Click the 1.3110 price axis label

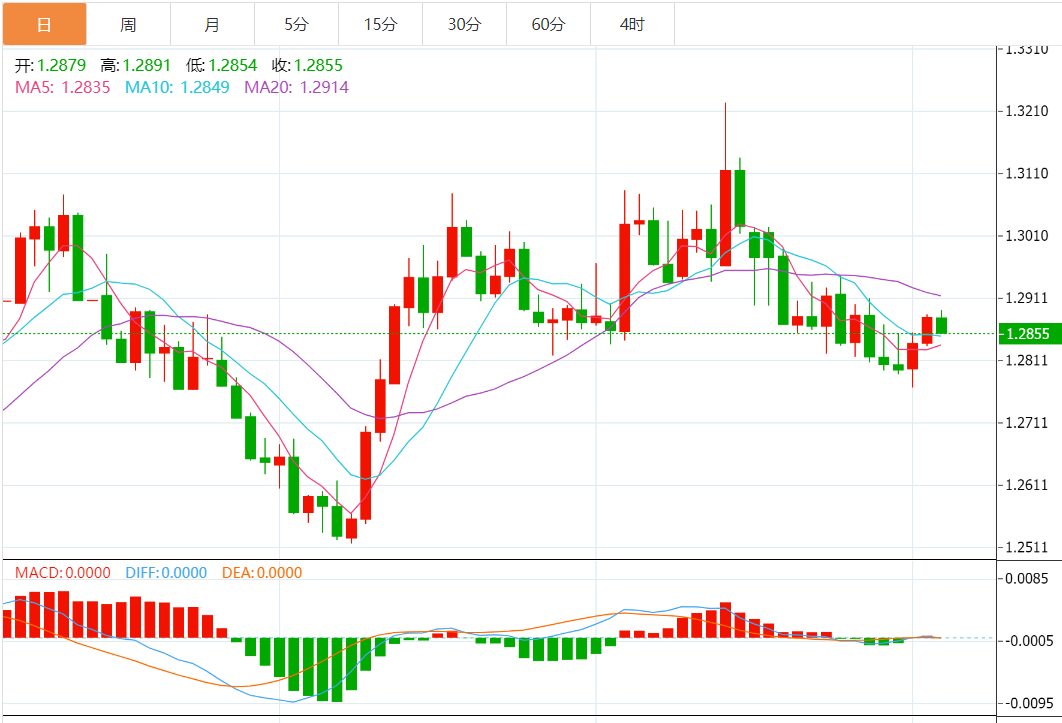tap(1027, 173)
